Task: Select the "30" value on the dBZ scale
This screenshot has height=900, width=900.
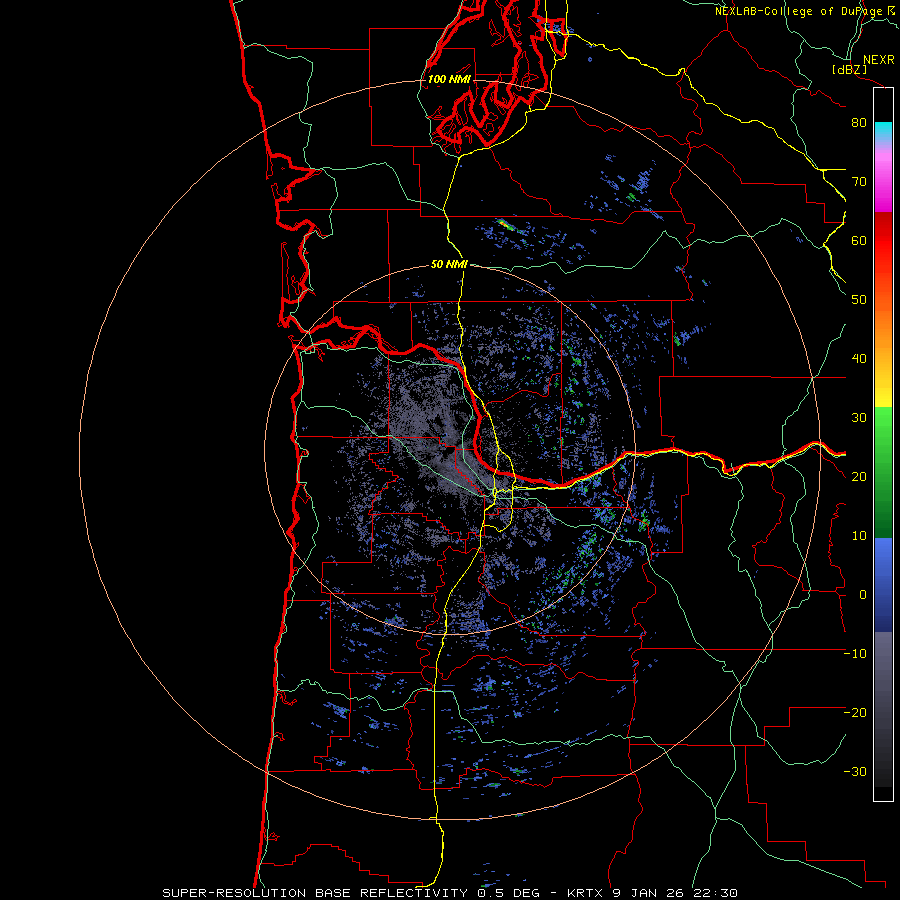Action: (859, 418)
